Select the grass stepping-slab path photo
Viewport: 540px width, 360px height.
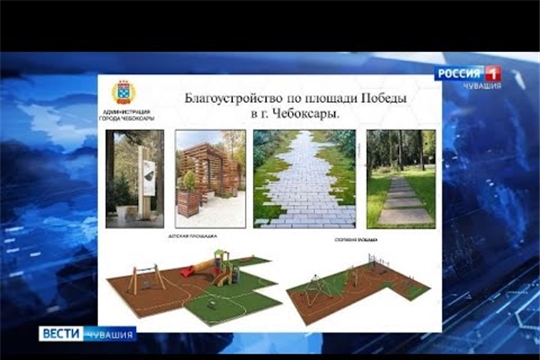(401, 179)
